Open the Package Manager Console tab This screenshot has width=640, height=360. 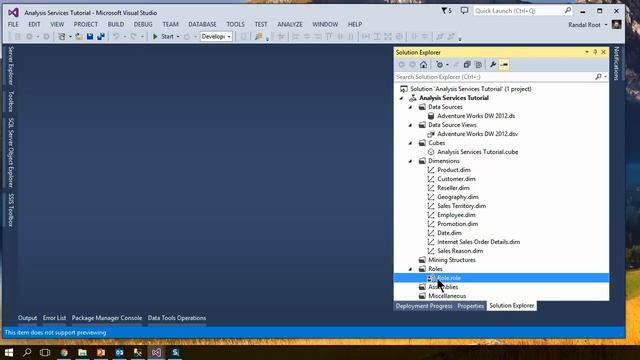click(107, 318)
